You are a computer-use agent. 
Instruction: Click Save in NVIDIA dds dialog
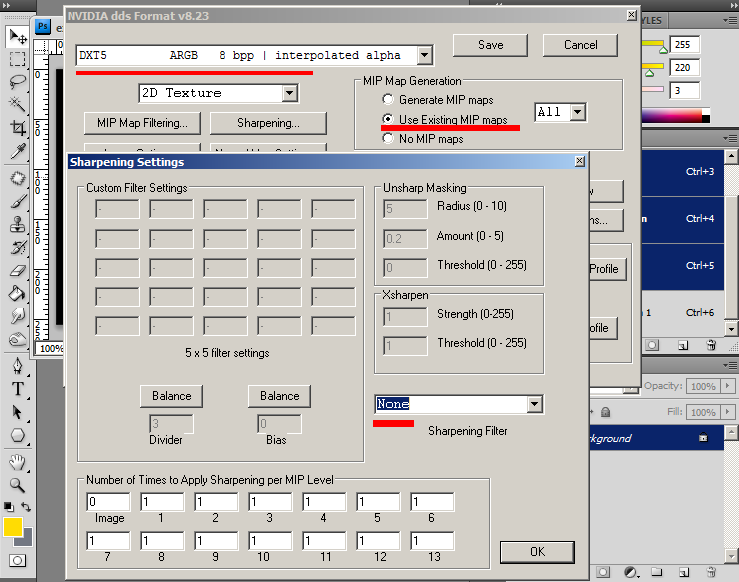pyautogui.click(x=490, y=45)
